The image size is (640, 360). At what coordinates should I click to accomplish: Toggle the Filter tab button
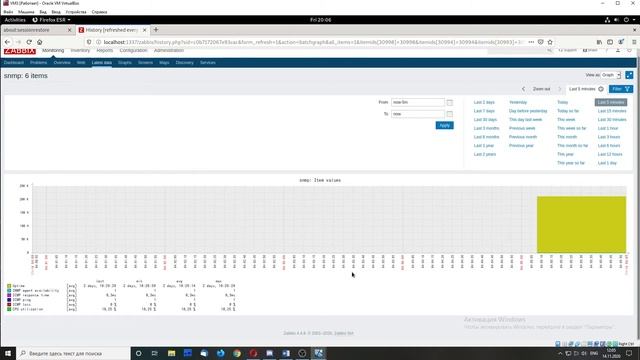click(621, 89)
